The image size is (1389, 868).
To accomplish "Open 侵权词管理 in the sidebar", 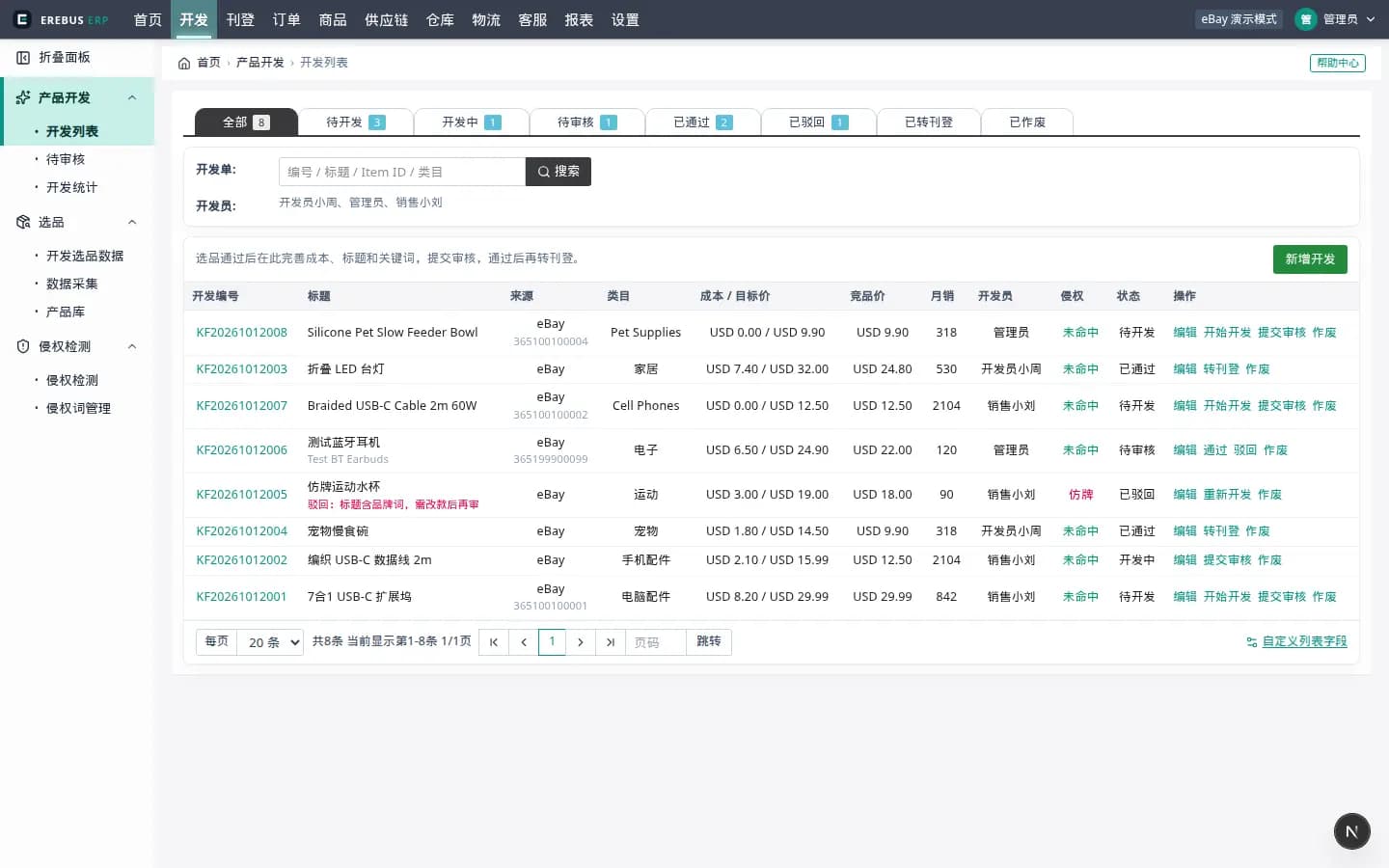I will tap(78, 408).
